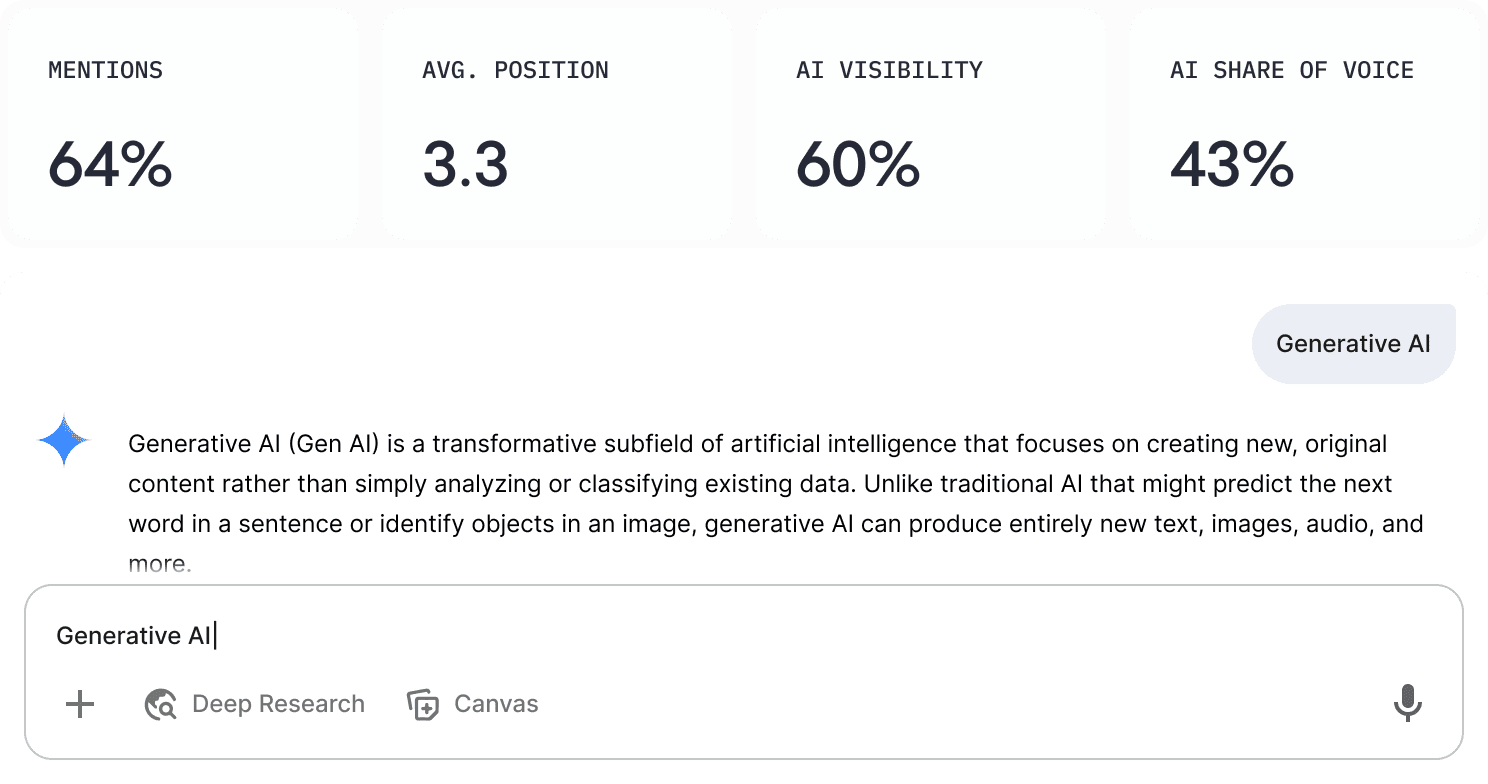Click the Deep Research globe icon
This screenshot has height=784, width=1488.
click(161, 705)
